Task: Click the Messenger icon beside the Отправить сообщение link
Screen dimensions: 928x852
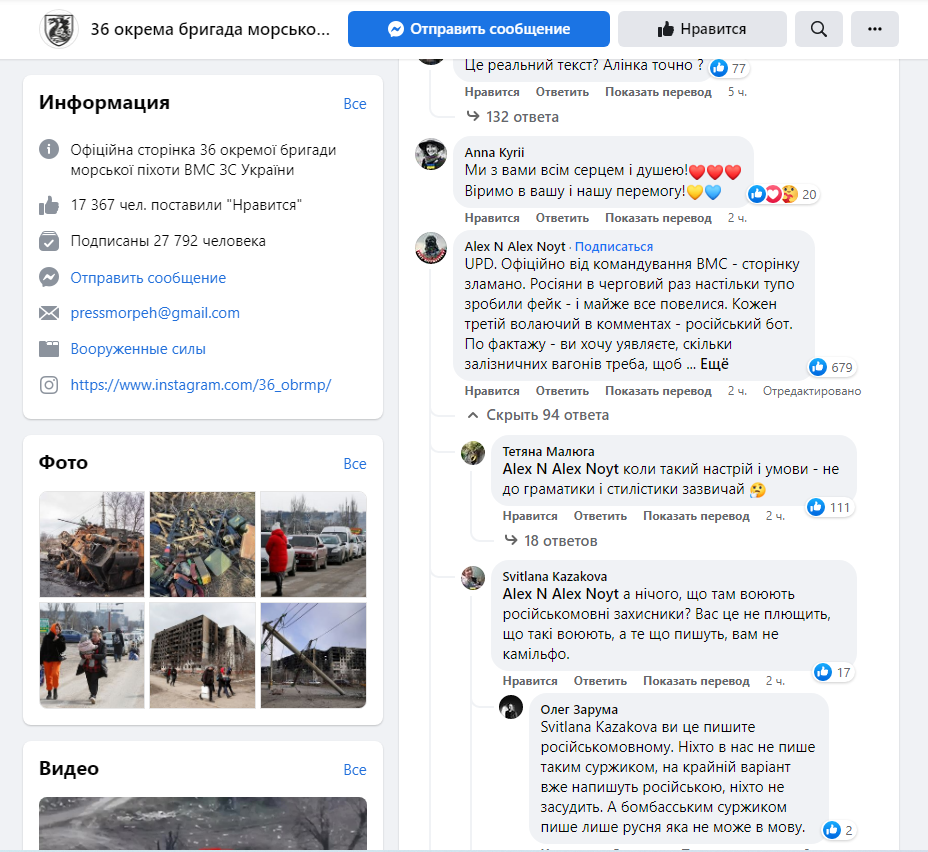Action: click(49, 277)
